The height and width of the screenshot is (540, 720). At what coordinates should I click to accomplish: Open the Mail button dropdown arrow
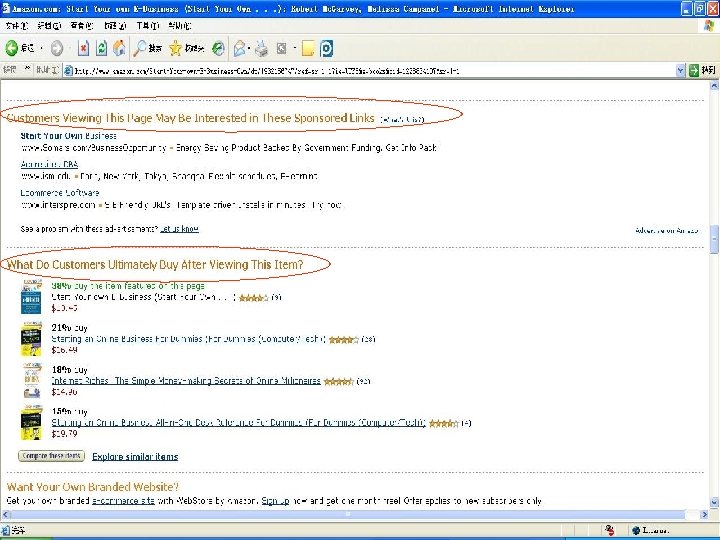click(x=249, y=48)
